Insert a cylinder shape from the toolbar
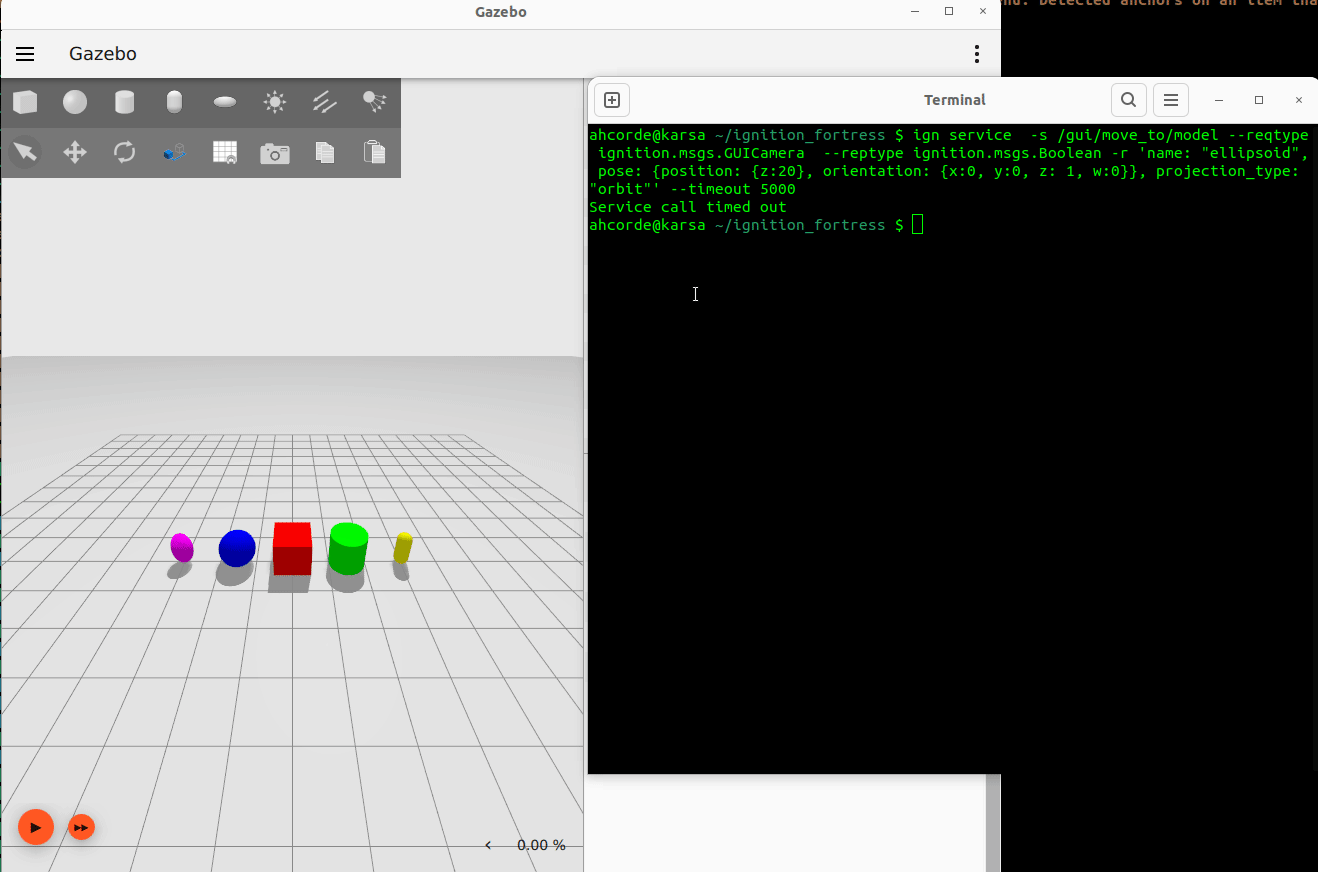Viewport: 1318px width, 872px height. click(124, 102)
